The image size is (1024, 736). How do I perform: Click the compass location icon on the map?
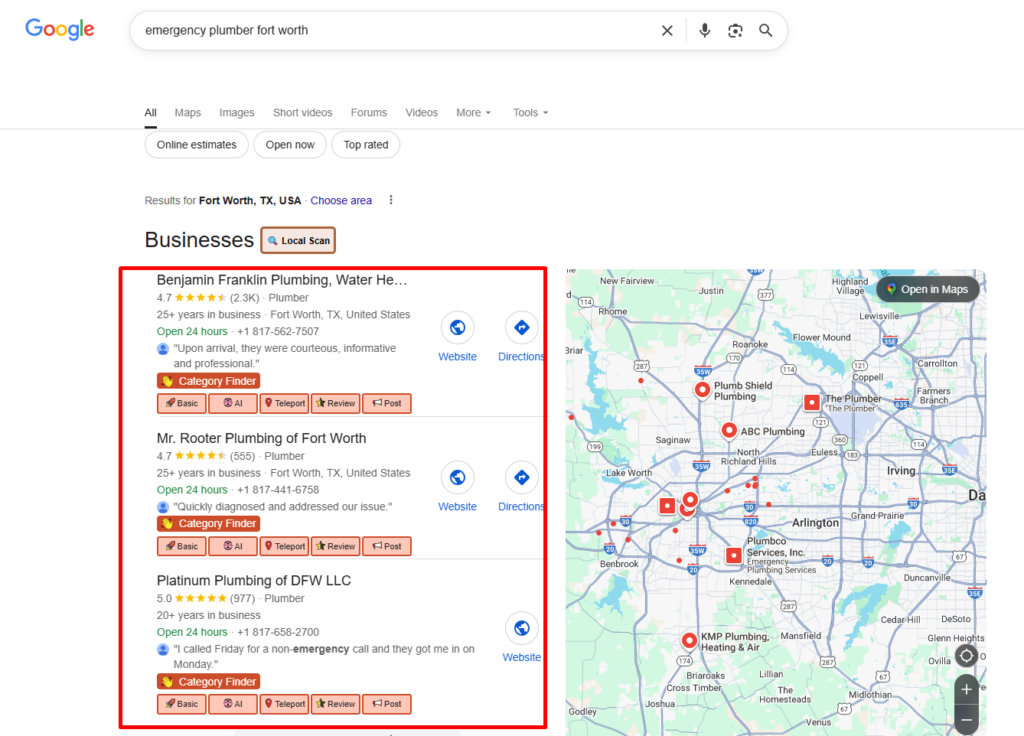(965, 655)
